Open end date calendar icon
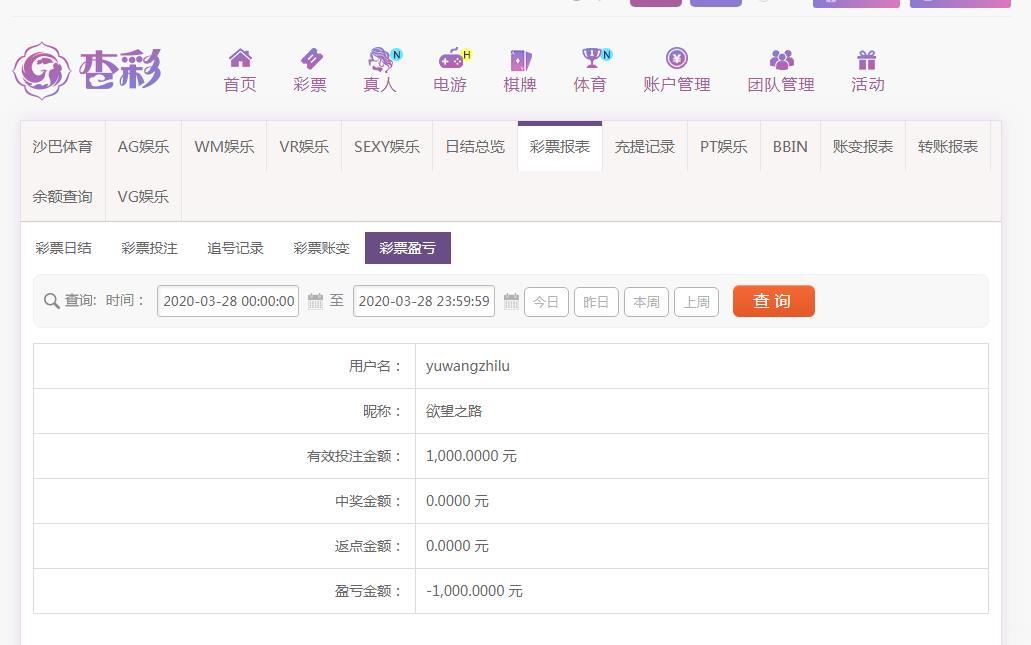1031x645 pixels. pyautogui.click(x=511, y=301)
